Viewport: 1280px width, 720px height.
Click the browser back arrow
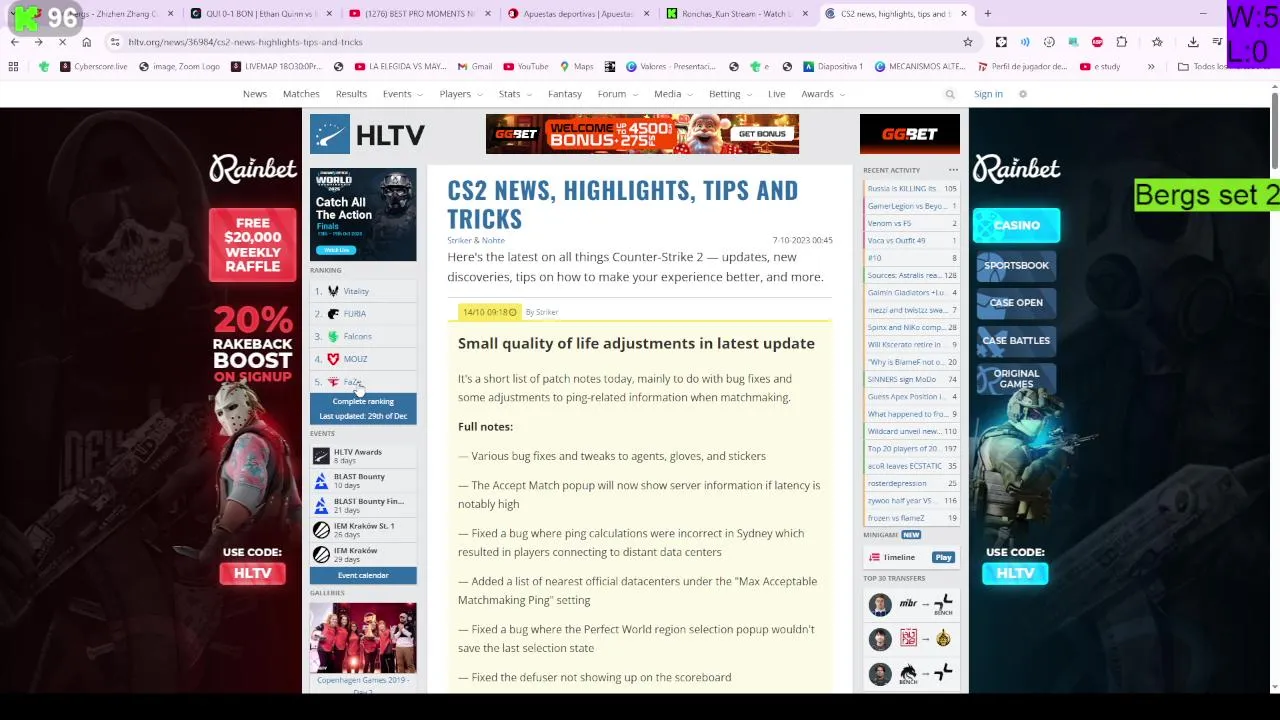pyautogui.click(x=14, y=42)
